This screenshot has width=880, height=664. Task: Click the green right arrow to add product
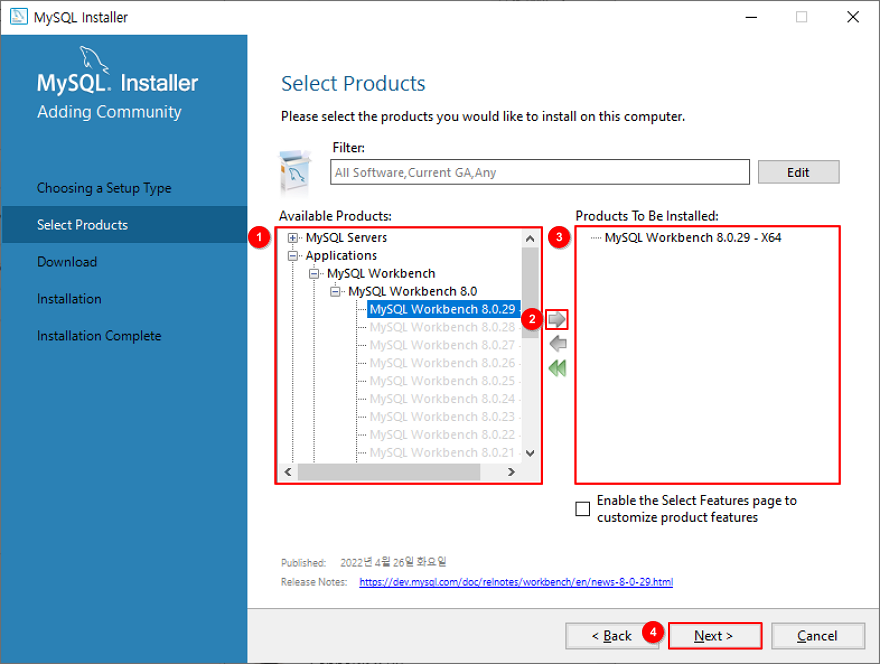point(557,319)
